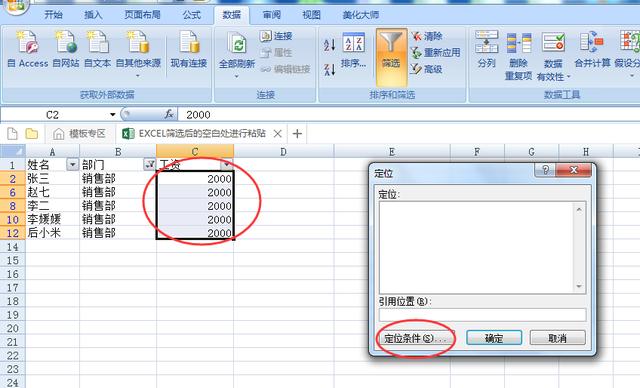
Task: Open Advanced filter (高级)
Action: click(x=427, y=69)
